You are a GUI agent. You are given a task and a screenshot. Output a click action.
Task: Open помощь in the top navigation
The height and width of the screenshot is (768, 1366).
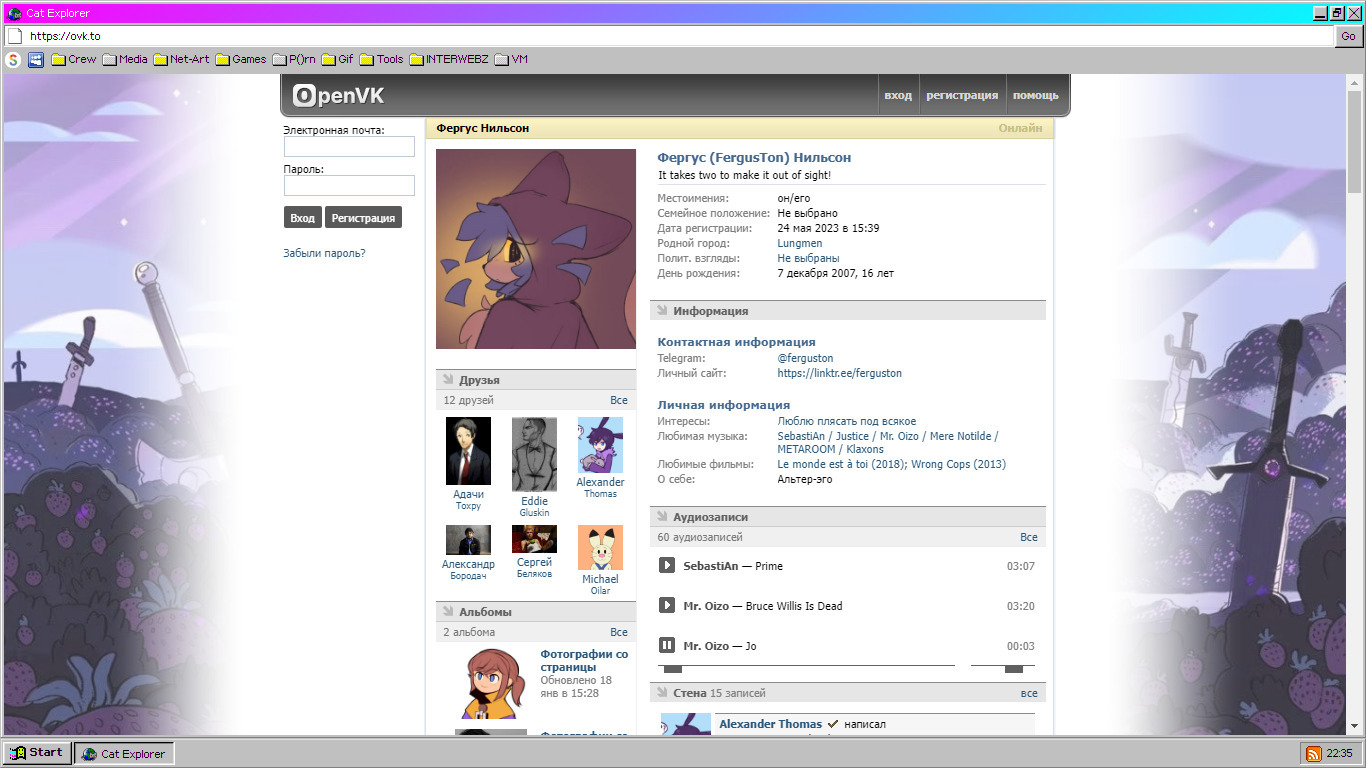pyautogui.click(x=1036, y=95)
